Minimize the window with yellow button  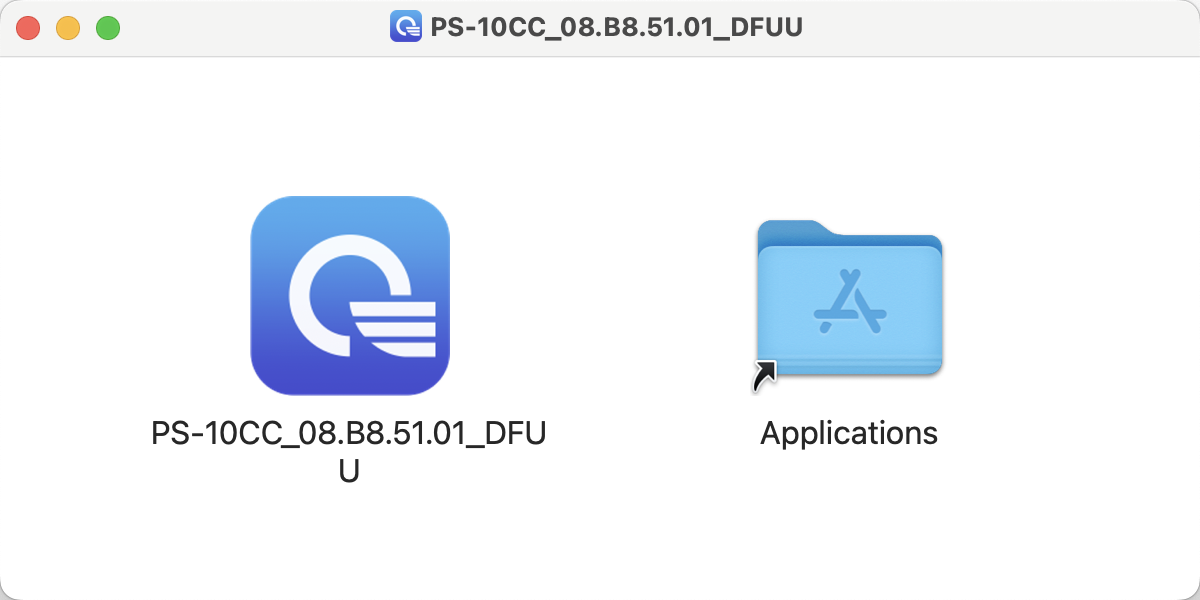[x=68, y=28]
